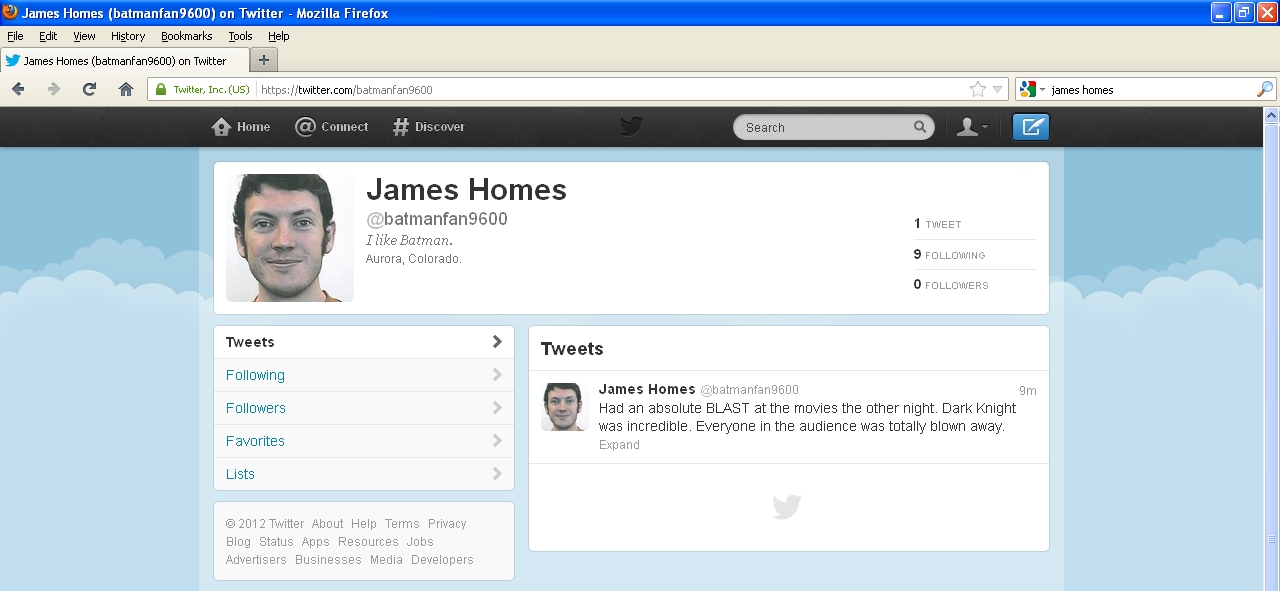Open a new tab with plus button

click(x=263, y=60)
